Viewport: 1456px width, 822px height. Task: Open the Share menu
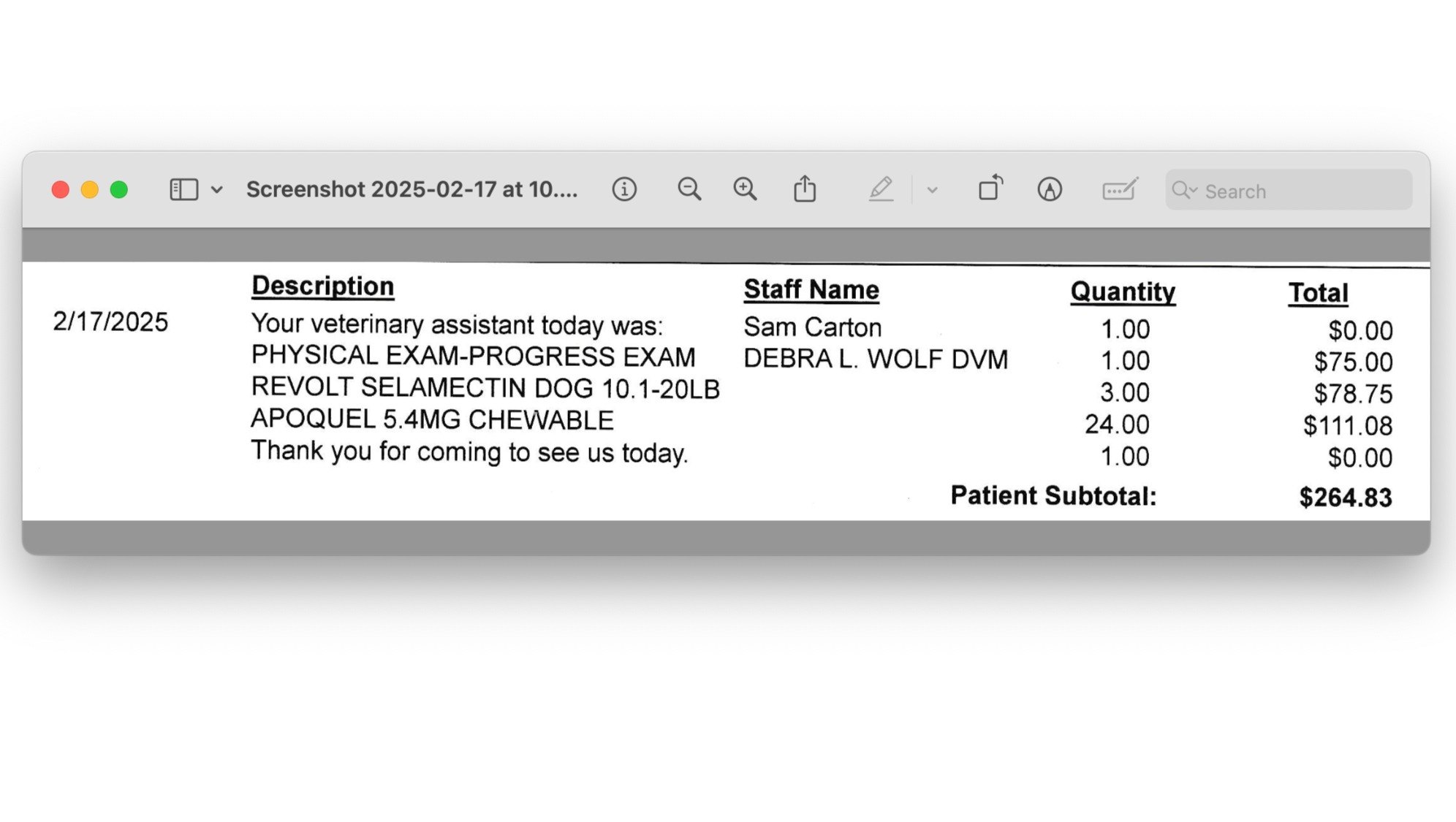(x=805, y=189)
